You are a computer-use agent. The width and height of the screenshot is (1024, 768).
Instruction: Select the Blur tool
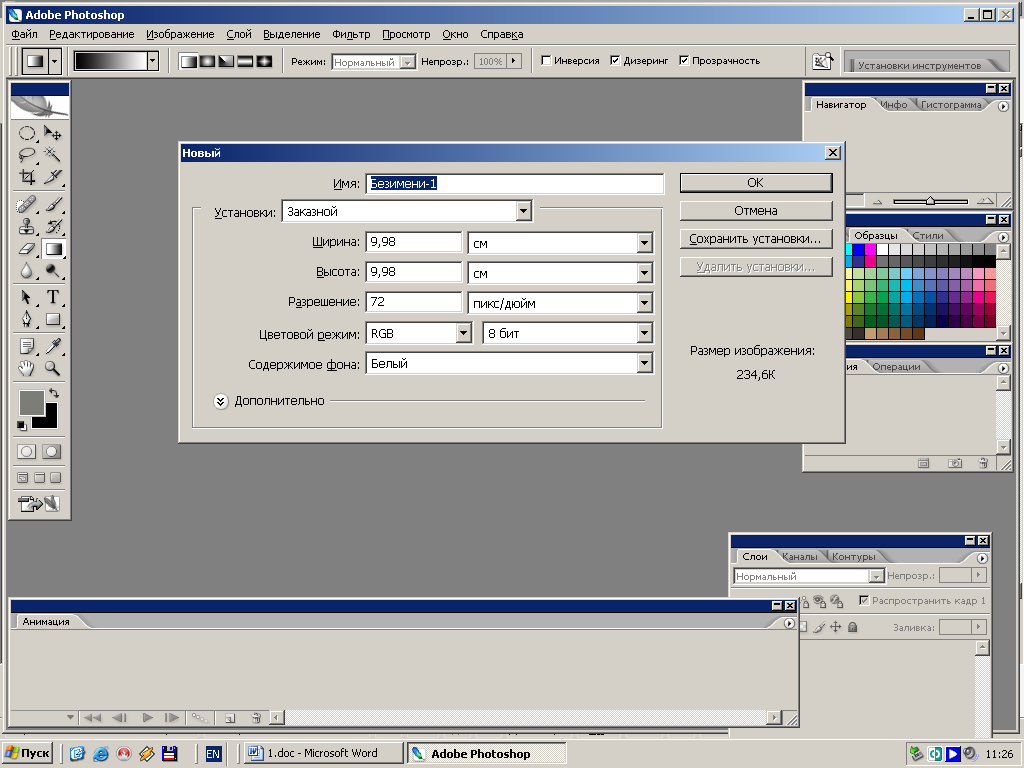pos(26,270)
